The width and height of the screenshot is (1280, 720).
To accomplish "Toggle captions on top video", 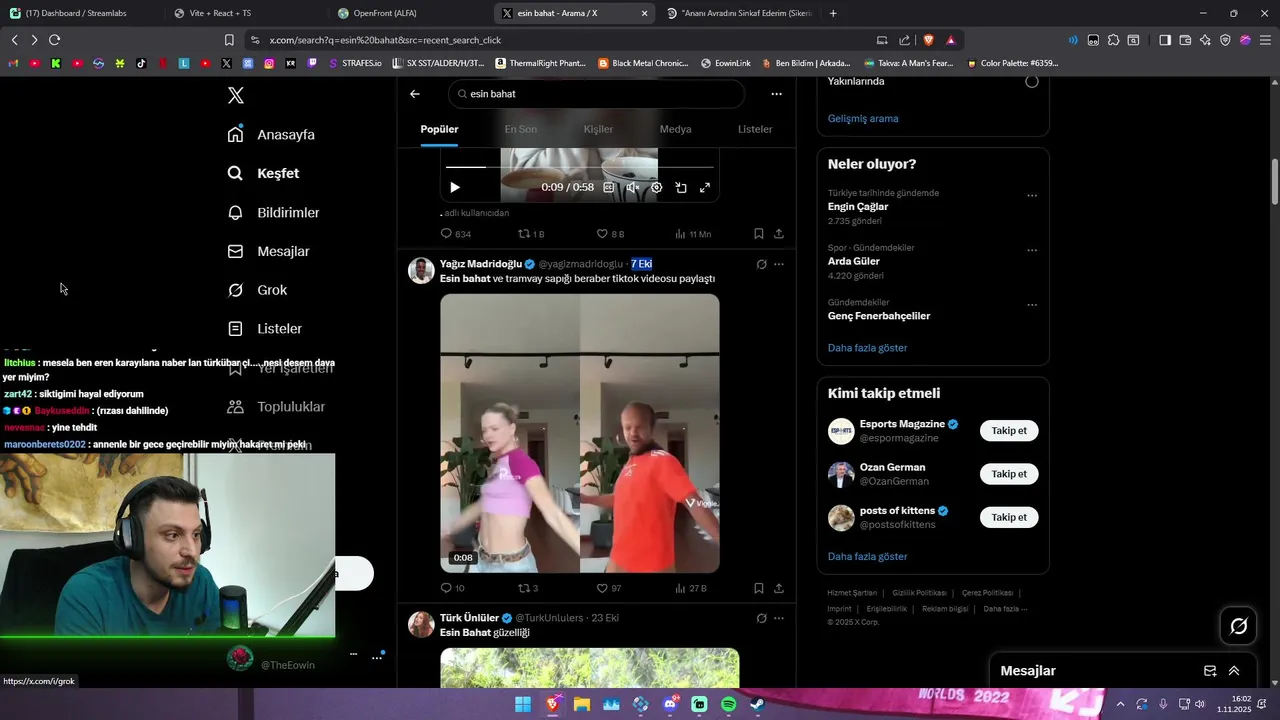I will pos(608,187).
